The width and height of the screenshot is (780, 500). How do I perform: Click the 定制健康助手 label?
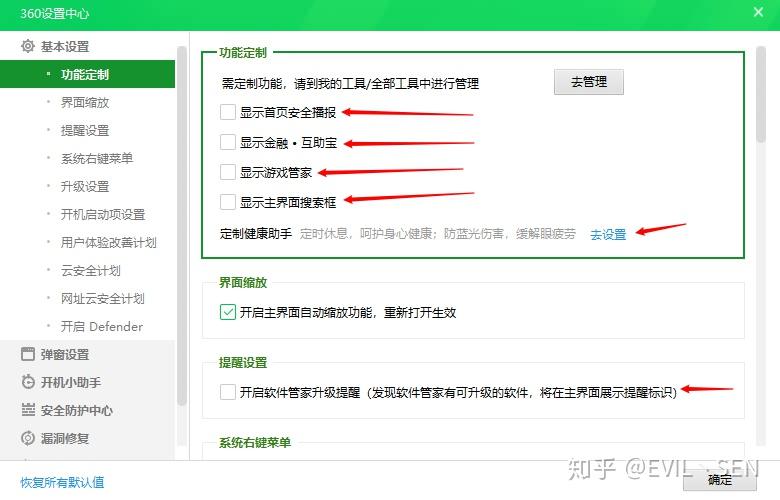(256, 233)
